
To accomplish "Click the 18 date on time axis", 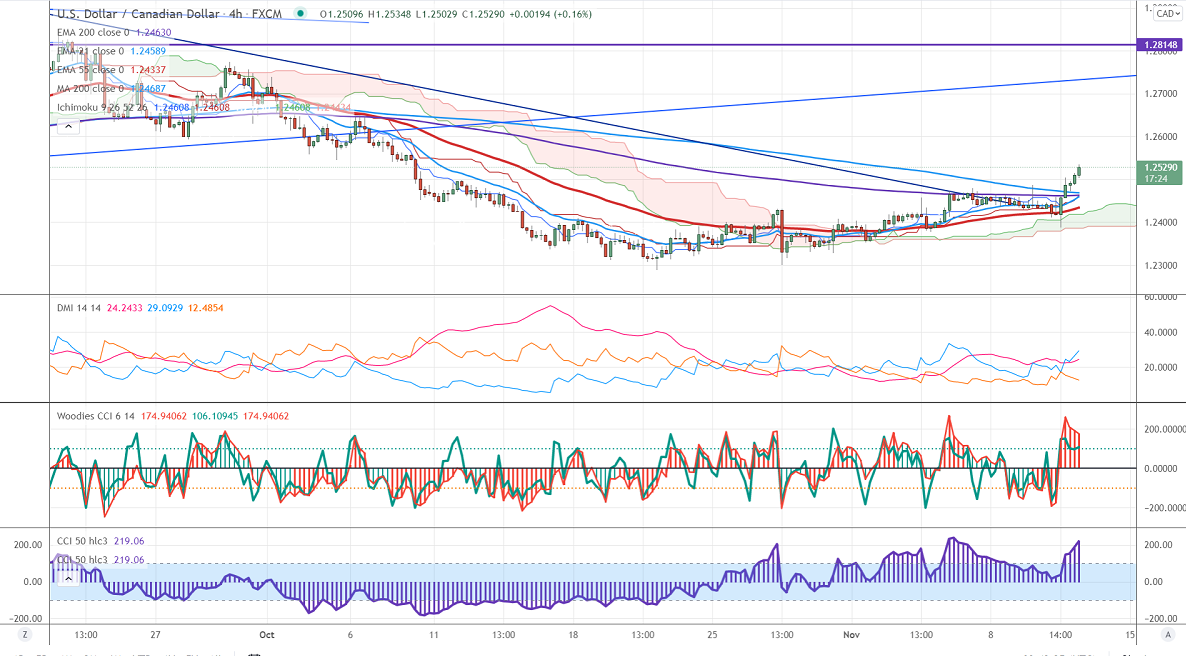I will click(x=573, y=635).
